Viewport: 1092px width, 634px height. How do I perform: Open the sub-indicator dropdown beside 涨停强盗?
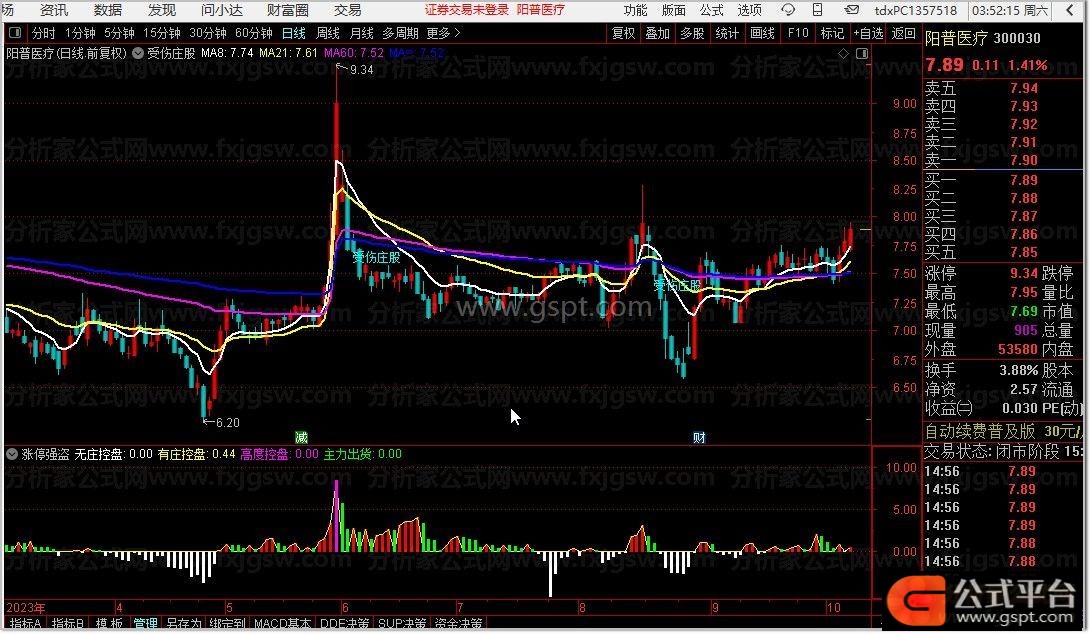[12, 454]
